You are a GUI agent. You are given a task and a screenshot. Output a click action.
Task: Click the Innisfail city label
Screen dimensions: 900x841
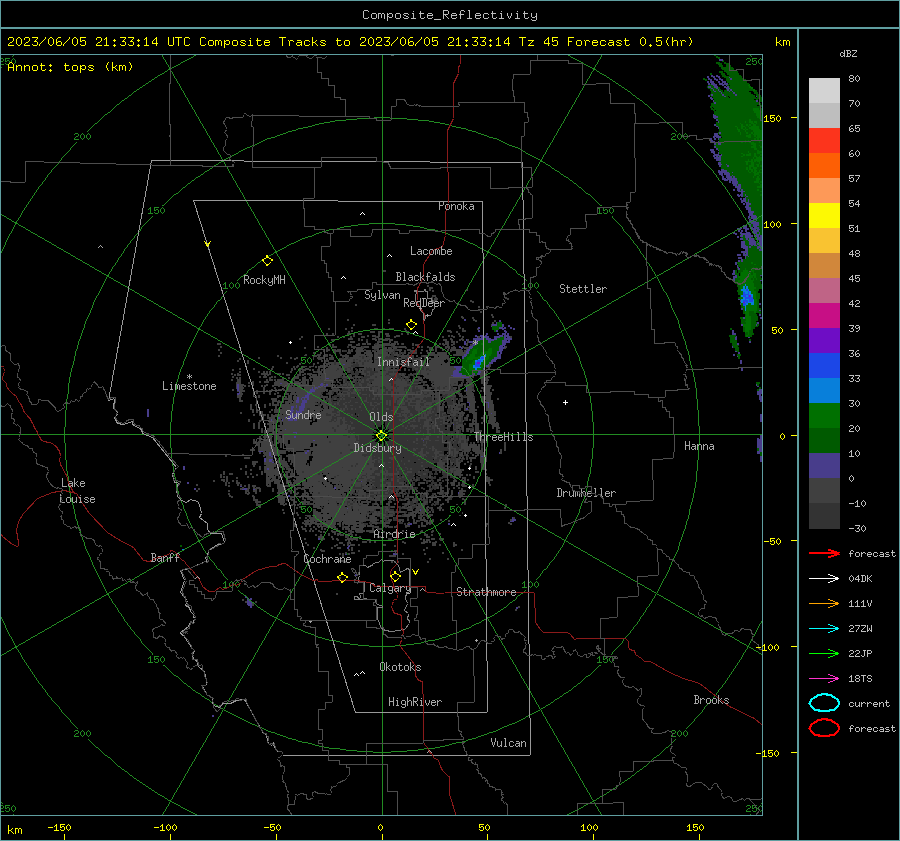click(x=403, y=362)
